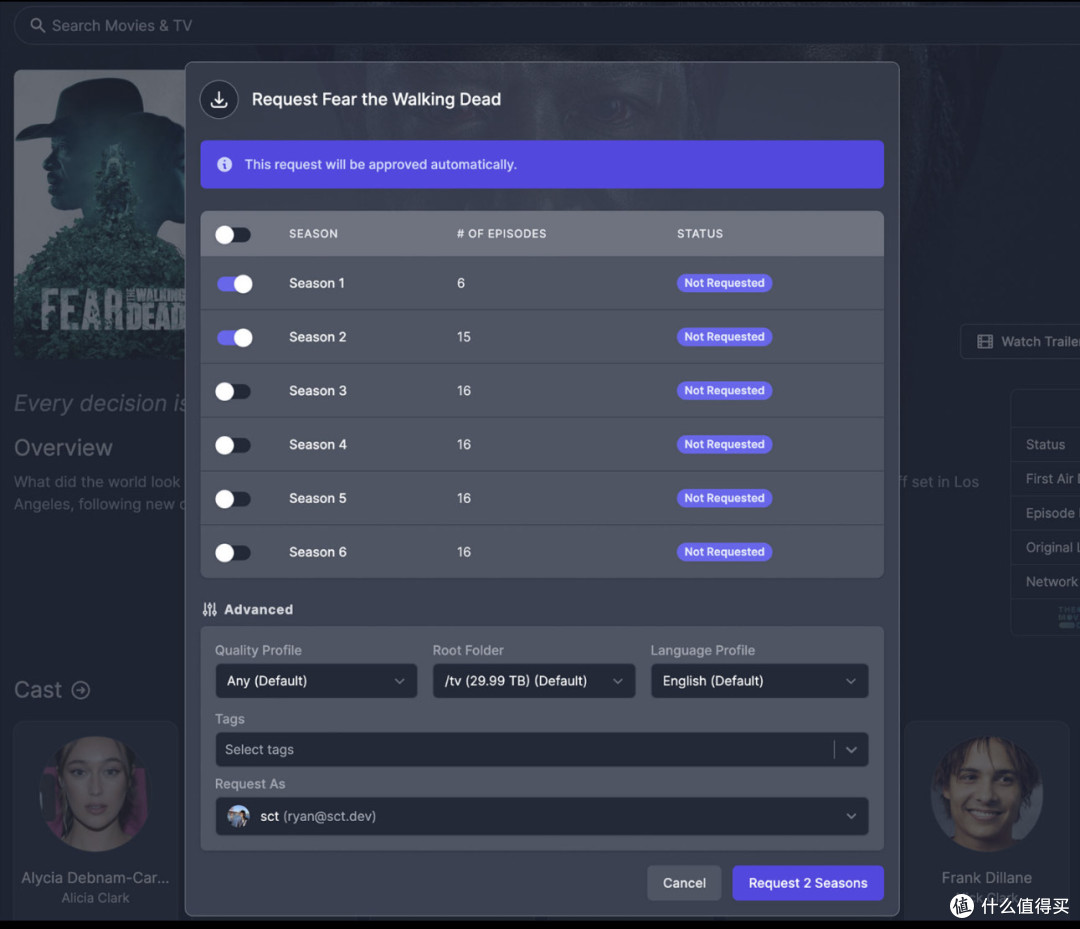
Task: Click the Season 5 label
Action: [318, 498]
